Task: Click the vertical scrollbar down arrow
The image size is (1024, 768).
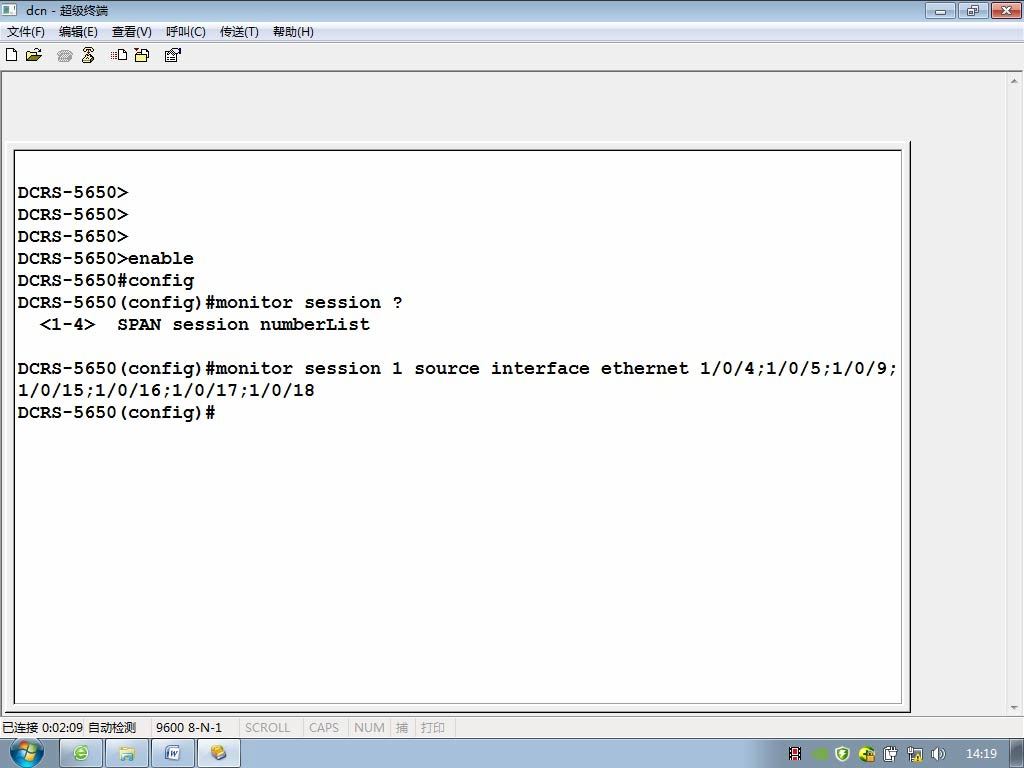Action: 1014,707
